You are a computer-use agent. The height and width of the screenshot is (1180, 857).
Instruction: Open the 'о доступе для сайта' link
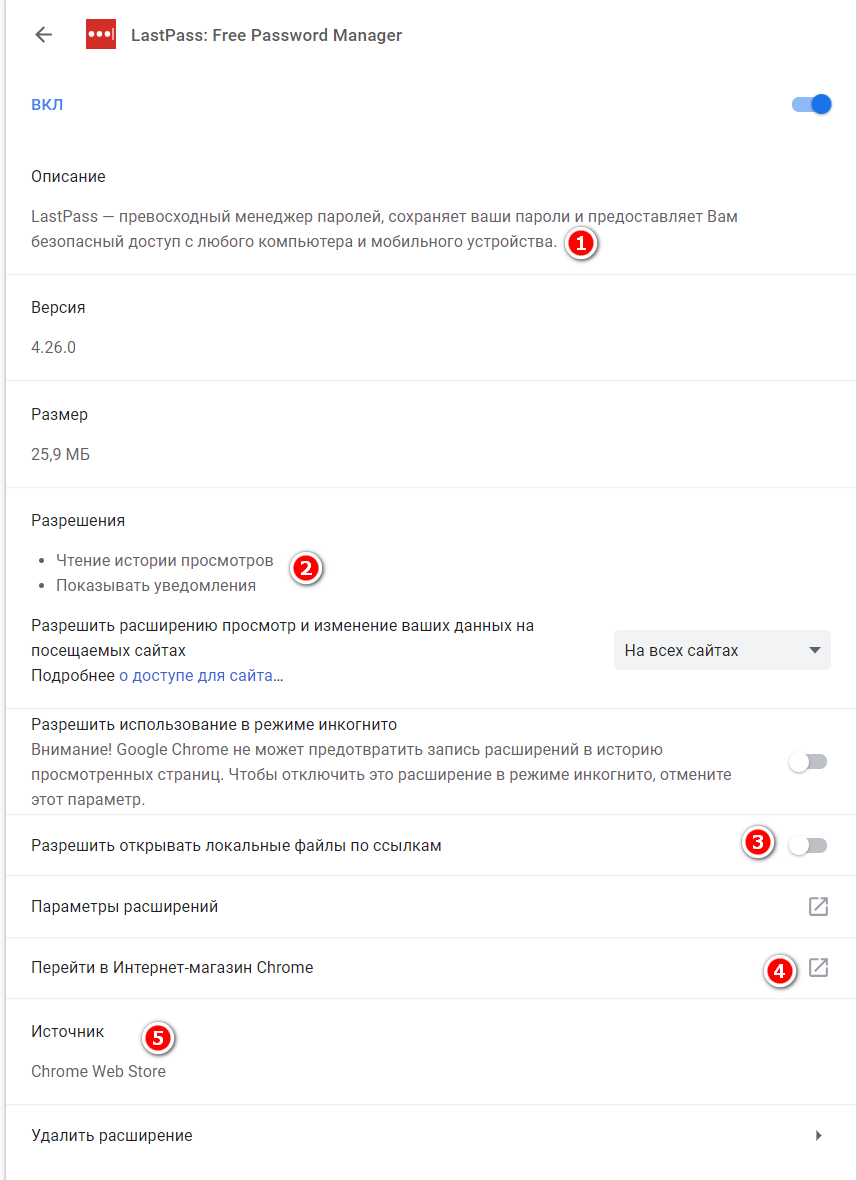pyautogui.click(x=196, y=675)
